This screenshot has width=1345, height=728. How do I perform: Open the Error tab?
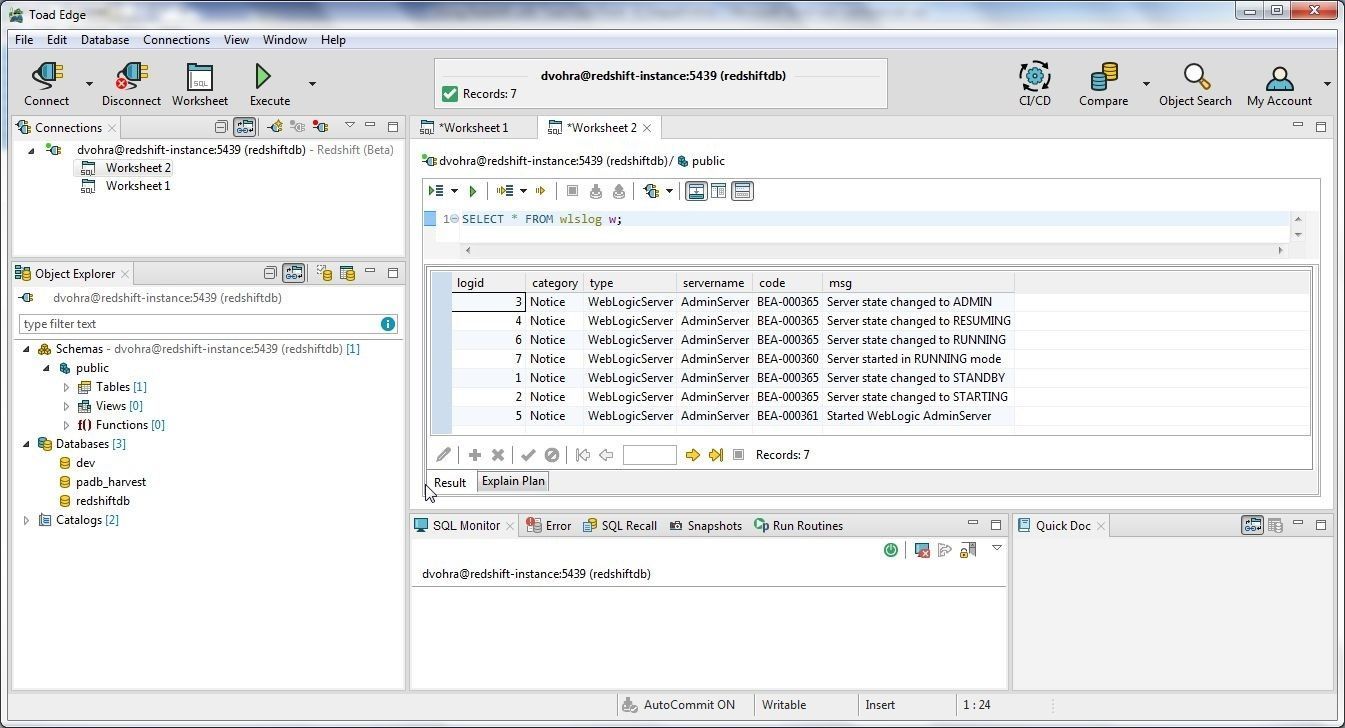(x=549, y=526)
